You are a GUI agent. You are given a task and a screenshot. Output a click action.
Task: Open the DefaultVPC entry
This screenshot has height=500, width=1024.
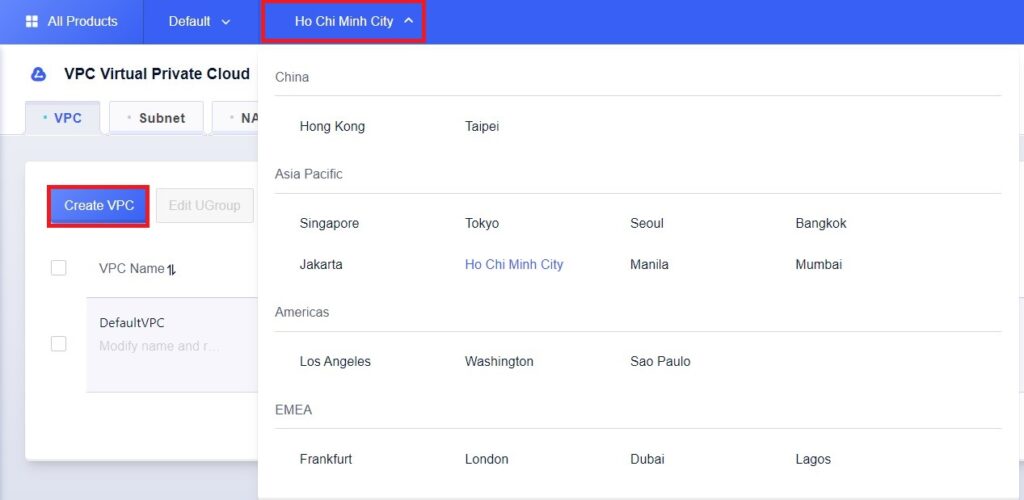132,323
